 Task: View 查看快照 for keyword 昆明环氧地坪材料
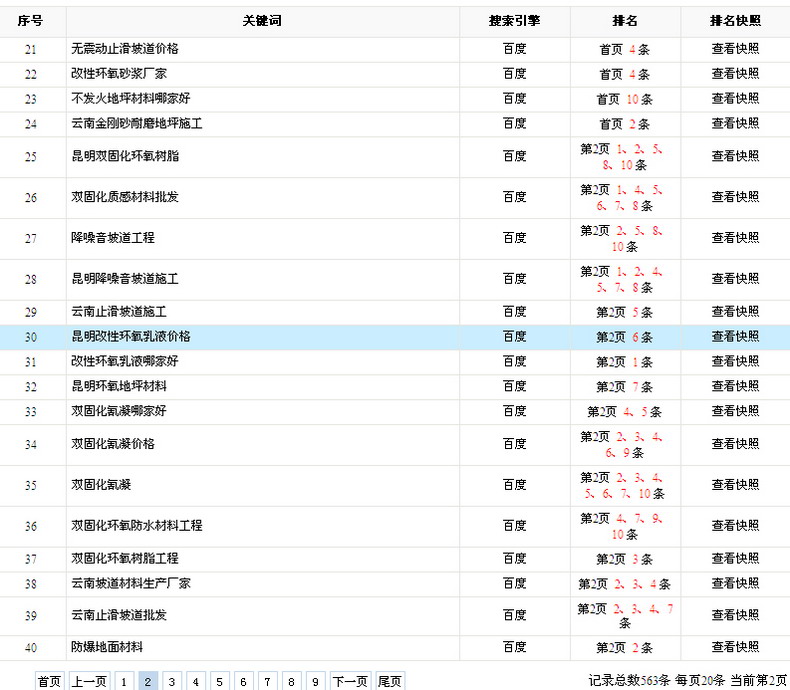click(x=735, y=386)
